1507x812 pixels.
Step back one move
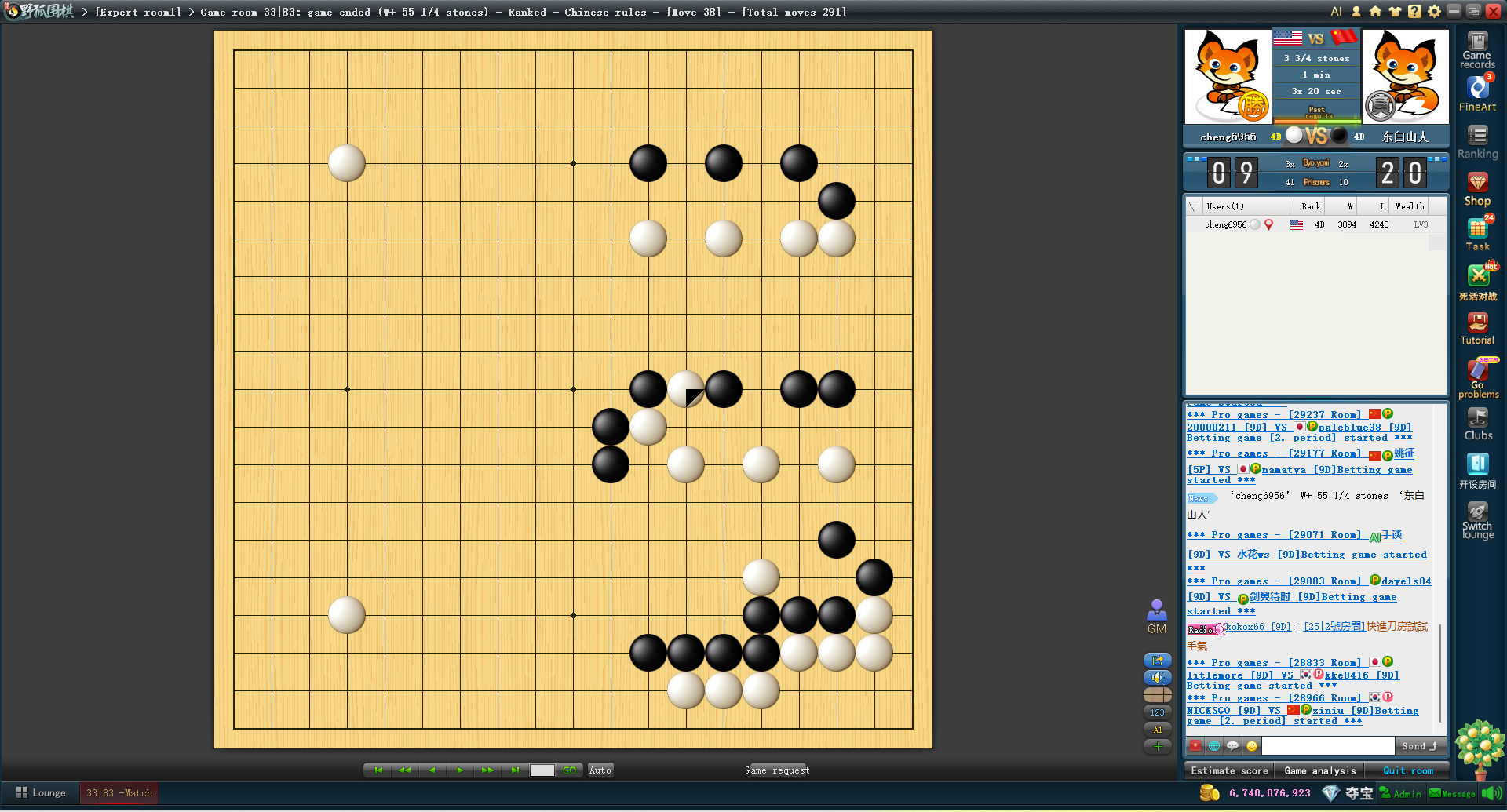pyautogui.click(x=432, y=770)
